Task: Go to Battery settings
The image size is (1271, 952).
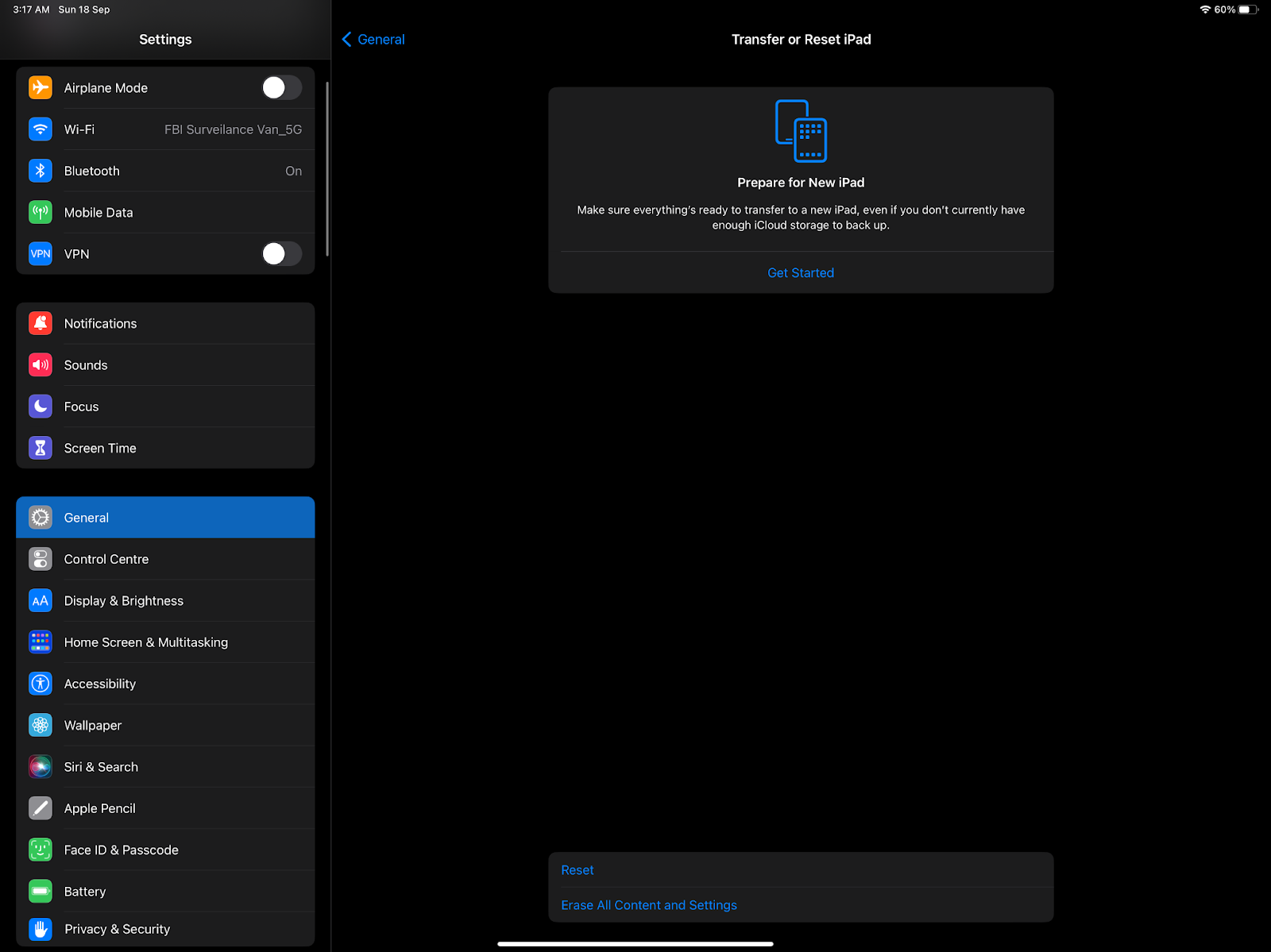Action: [165, 892]
